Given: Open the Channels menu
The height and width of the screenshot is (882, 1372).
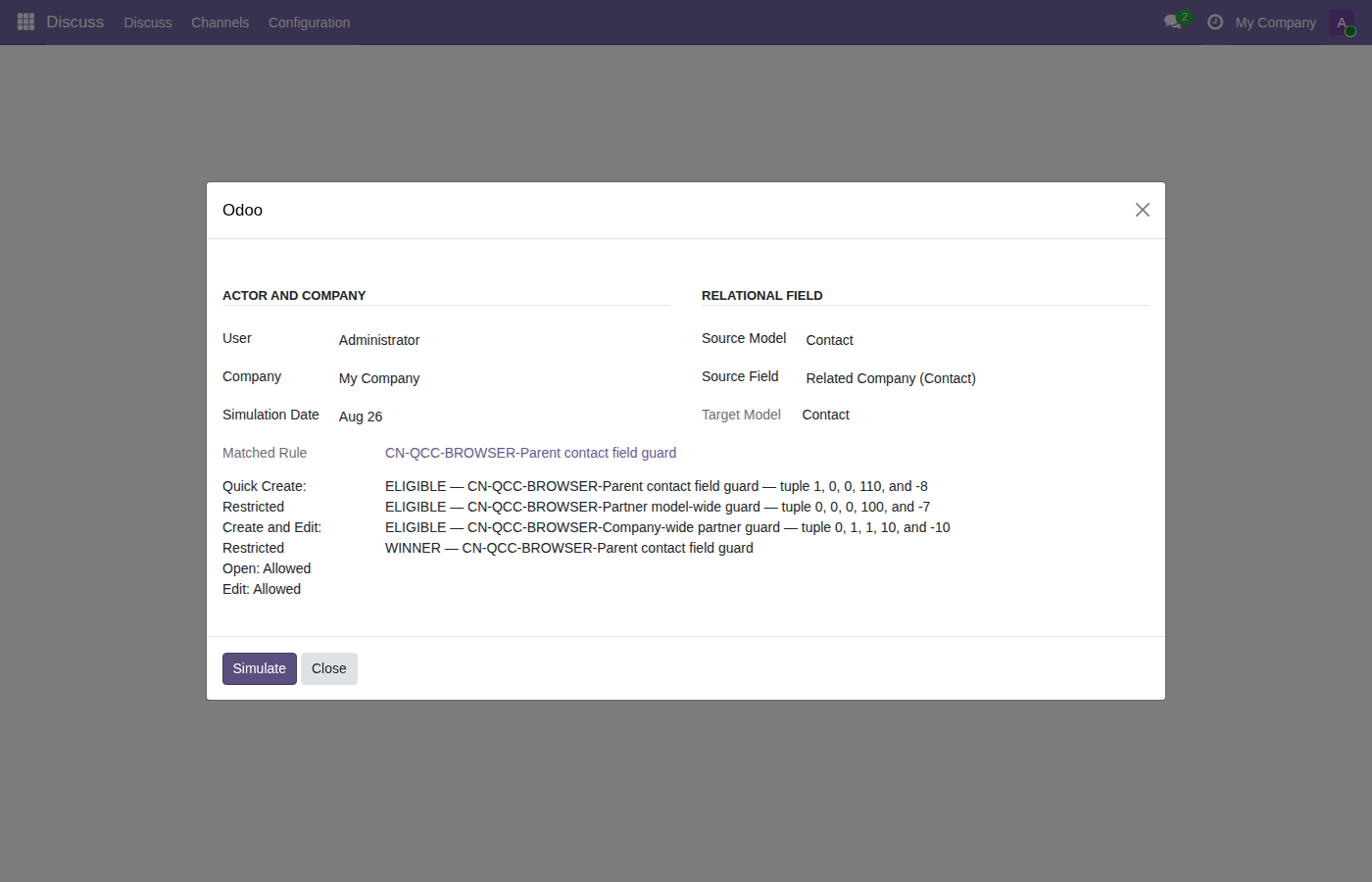Looking at the screenshot, I should pyautogui.click(x=220, y=23).
